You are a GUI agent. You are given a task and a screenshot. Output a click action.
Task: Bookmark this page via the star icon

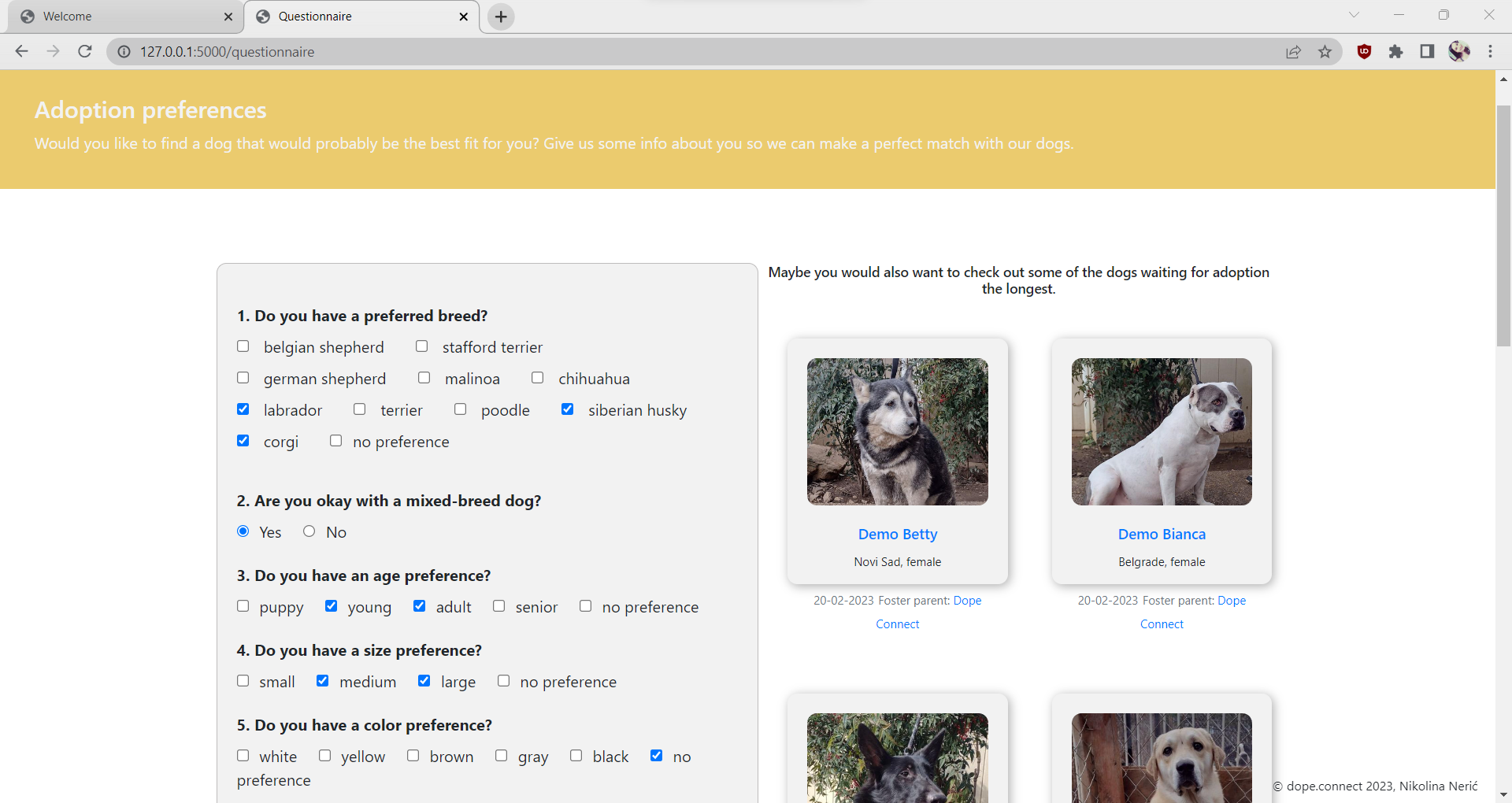[x=1325, y=51]
